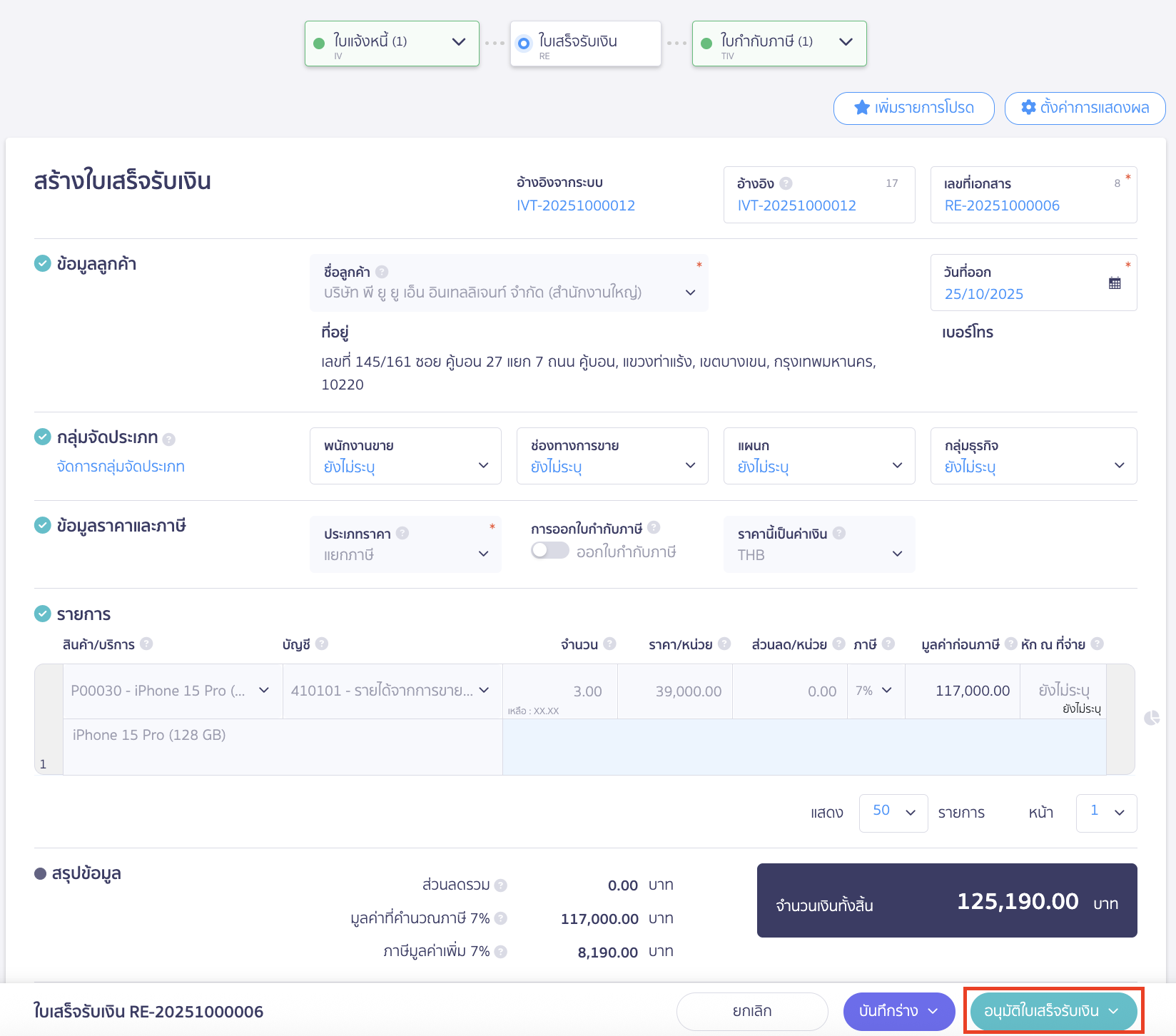Click the เพิ่มรายการโปรด favorite button
1176x1036 pixels.
point(913,108)
